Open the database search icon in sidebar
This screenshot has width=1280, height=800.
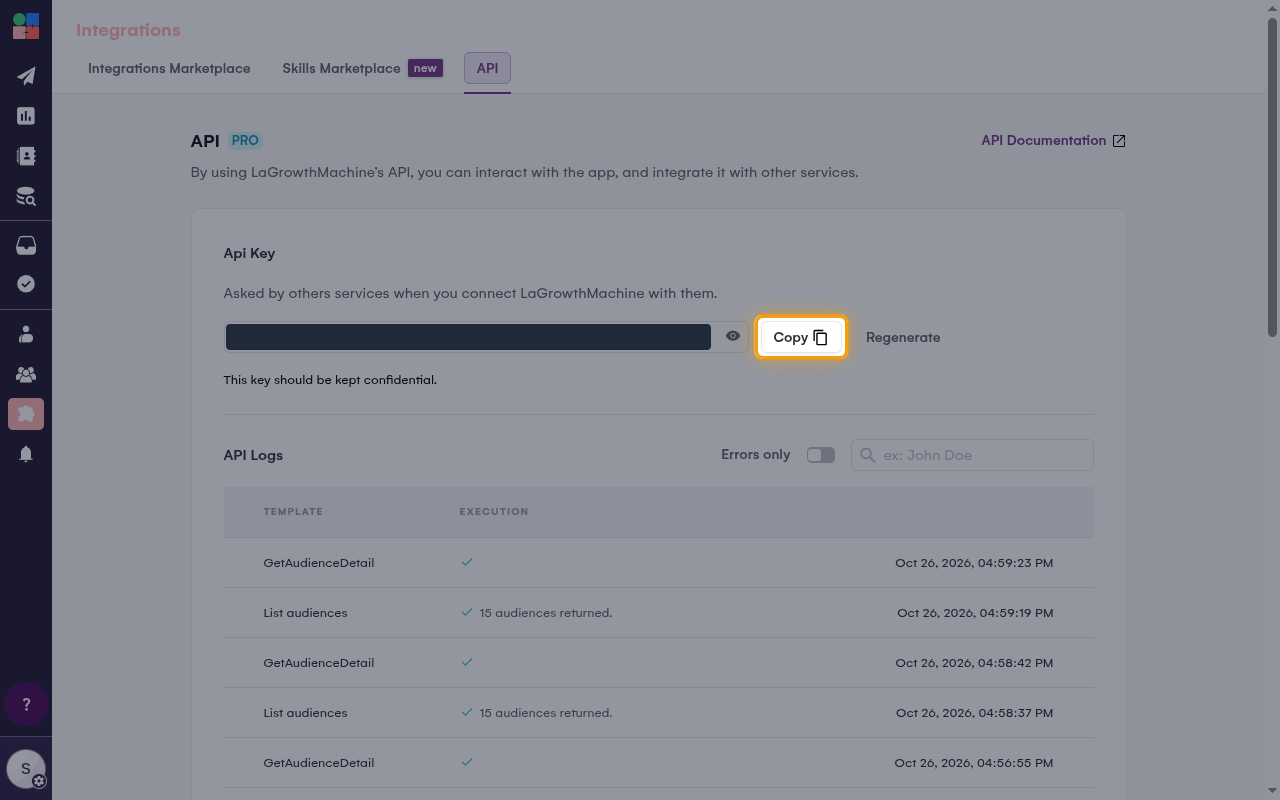click(26, 196)
